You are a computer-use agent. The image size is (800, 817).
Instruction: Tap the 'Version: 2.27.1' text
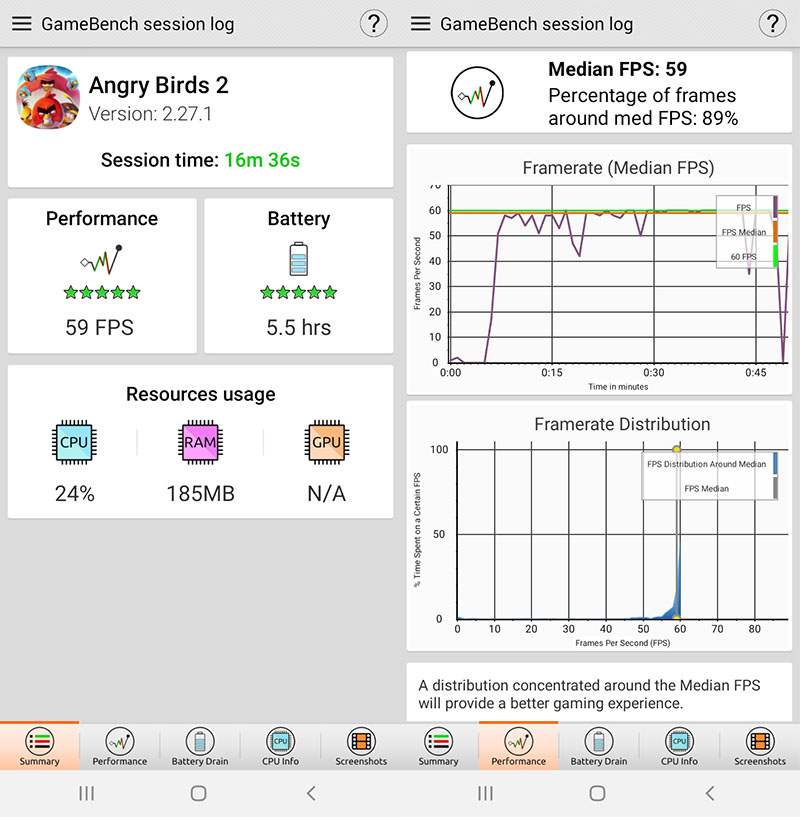(150, 114)
